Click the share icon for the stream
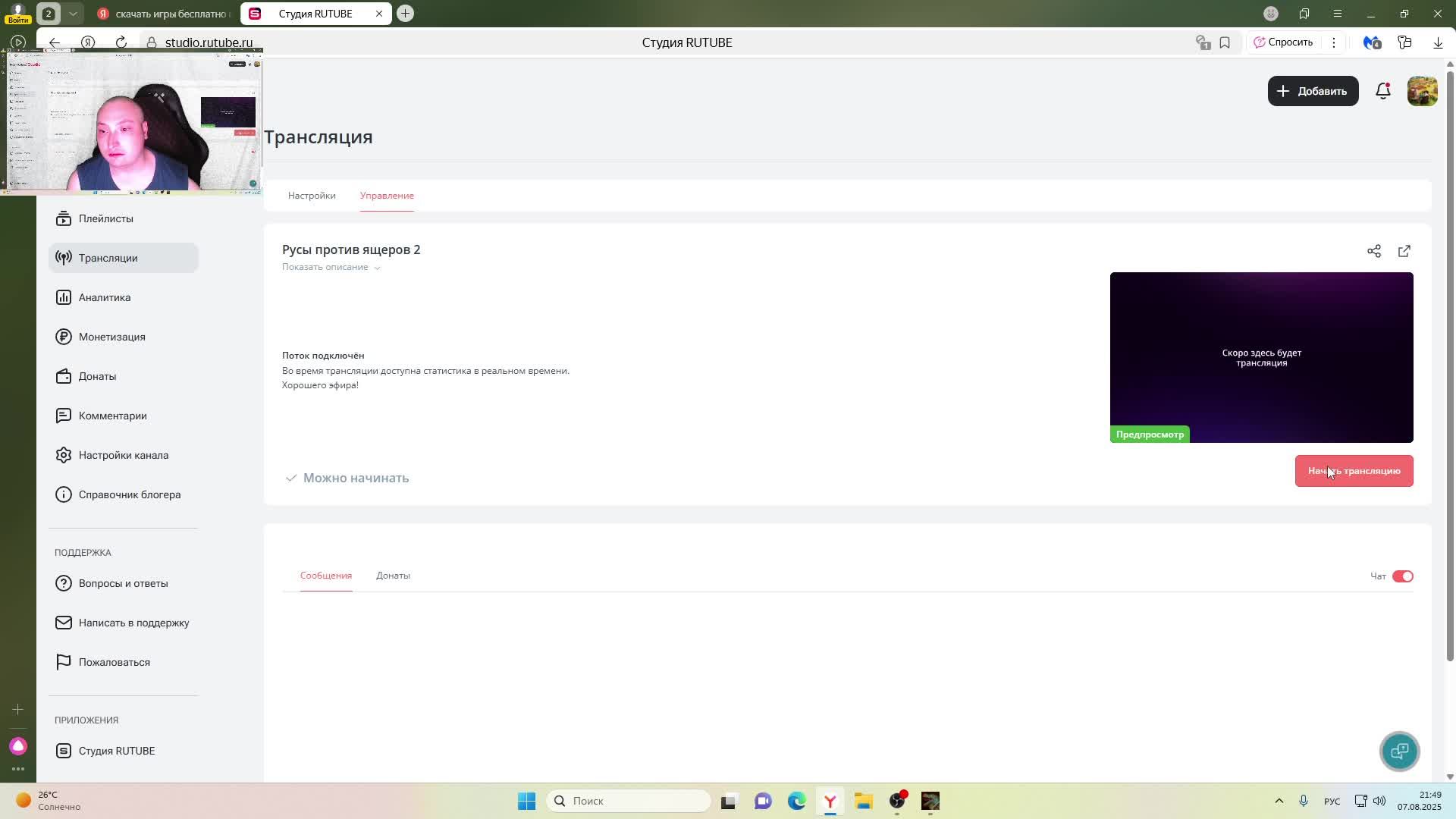Screen dimensions: 1456x819 pyautogui.click(x=1373, y=251)
